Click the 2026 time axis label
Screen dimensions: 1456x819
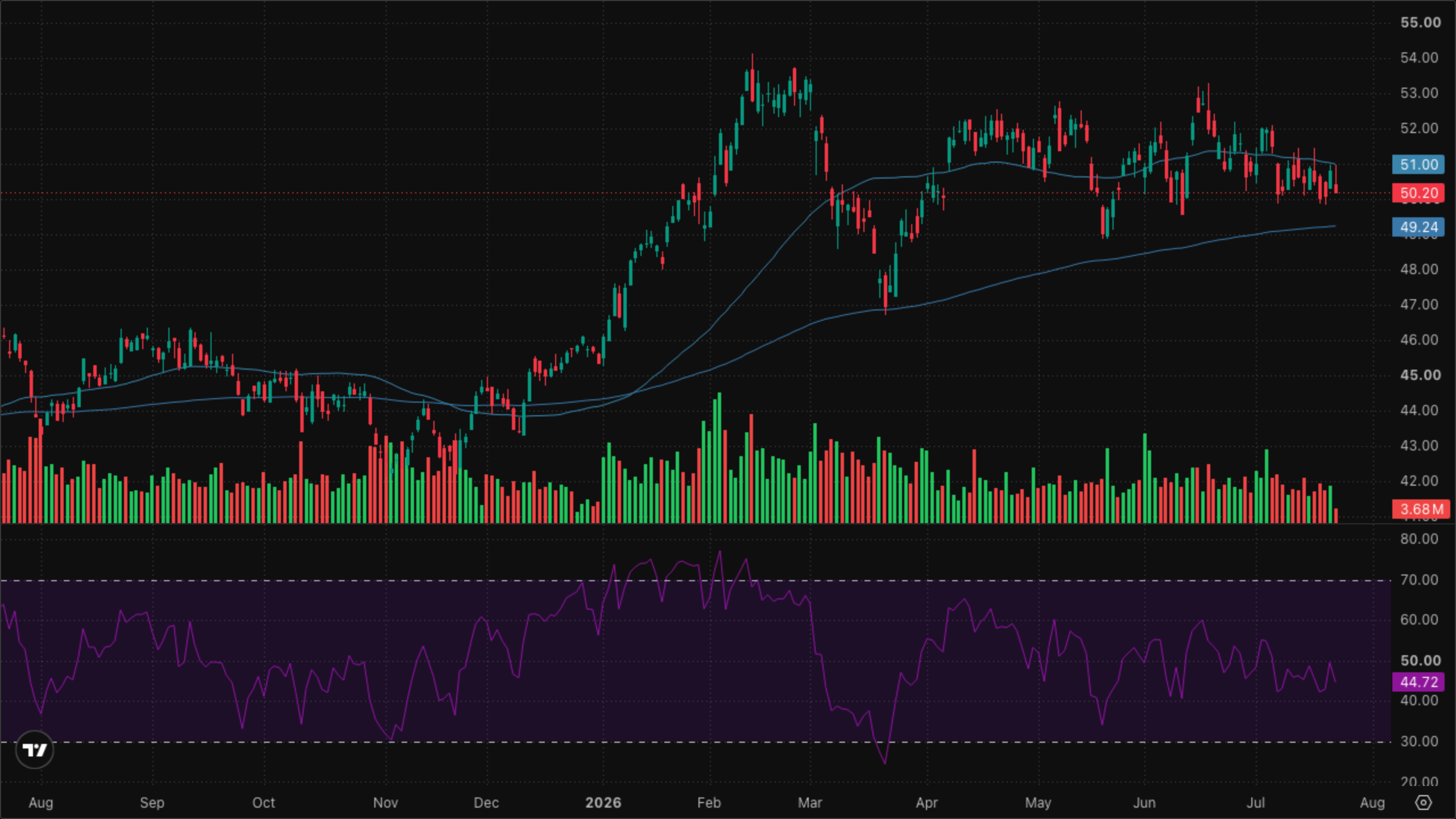(603, 803)
